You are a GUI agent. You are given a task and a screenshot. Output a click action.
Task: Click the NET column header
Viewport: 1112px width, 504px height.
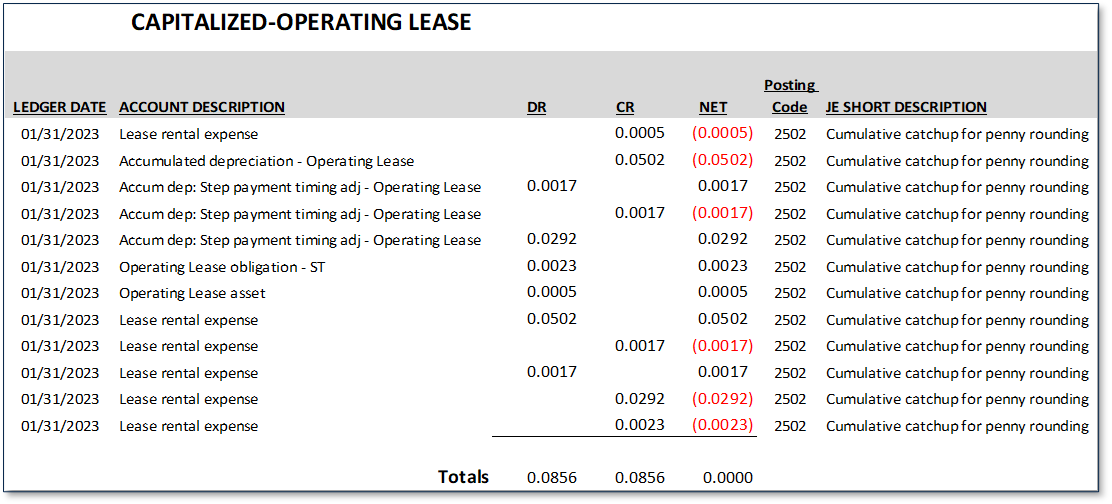click(713, 107)
